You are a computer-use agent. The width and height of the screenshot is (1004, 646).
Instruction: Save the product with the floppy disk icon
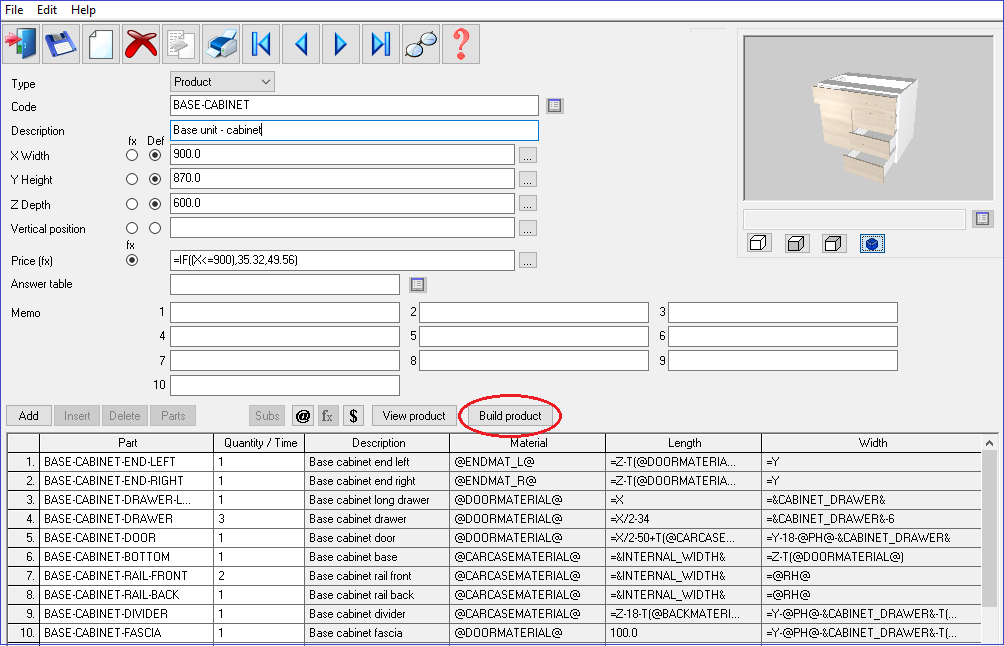click(x=61, y=44)
